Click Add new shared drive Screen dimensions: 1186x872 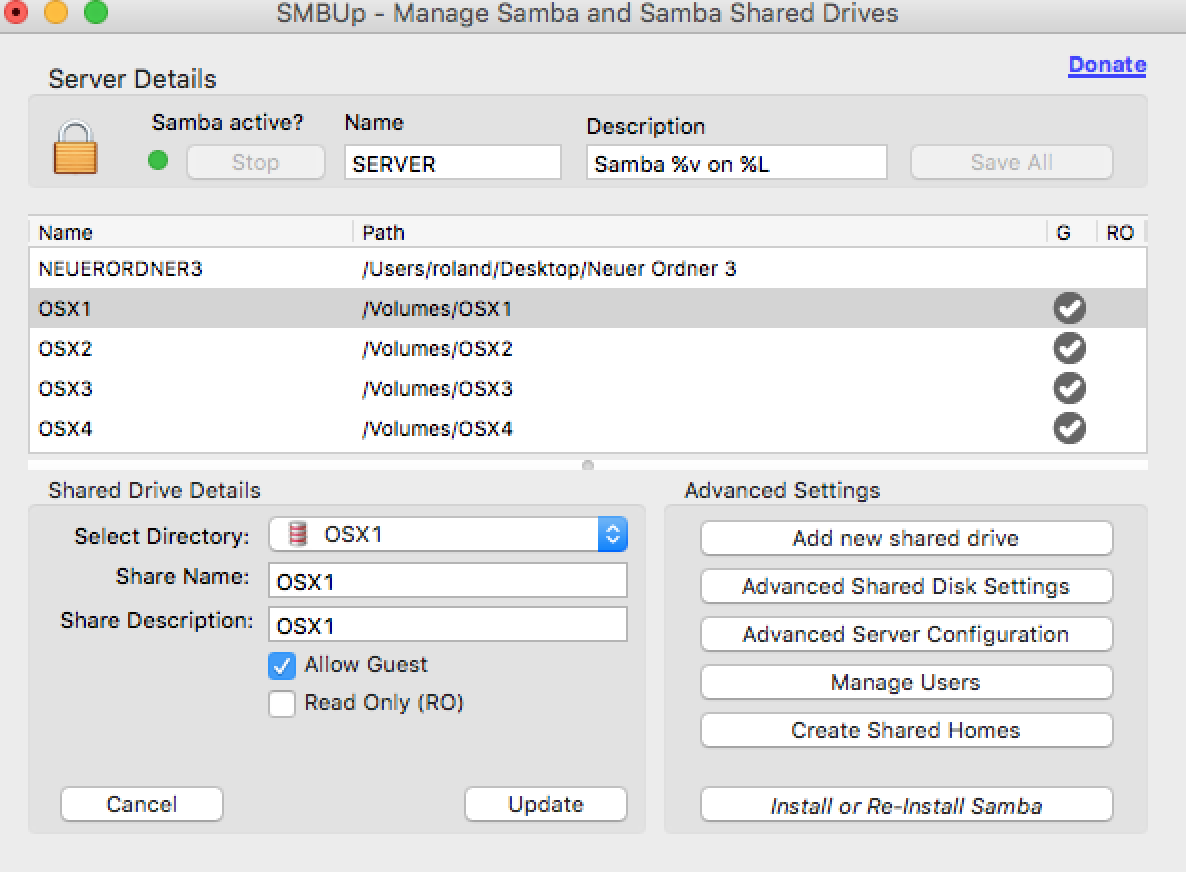(x=906, y=538)
